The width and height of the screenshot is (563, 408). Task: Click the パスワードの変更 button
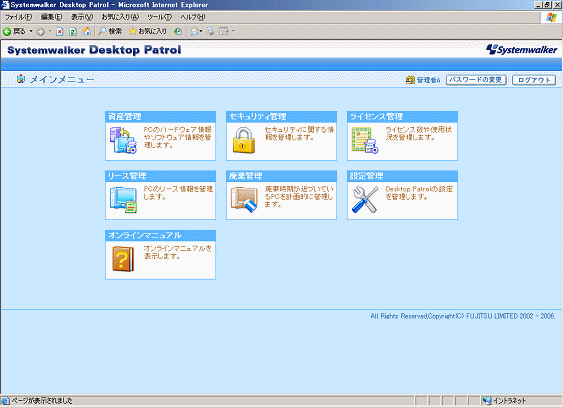point(476,80)
